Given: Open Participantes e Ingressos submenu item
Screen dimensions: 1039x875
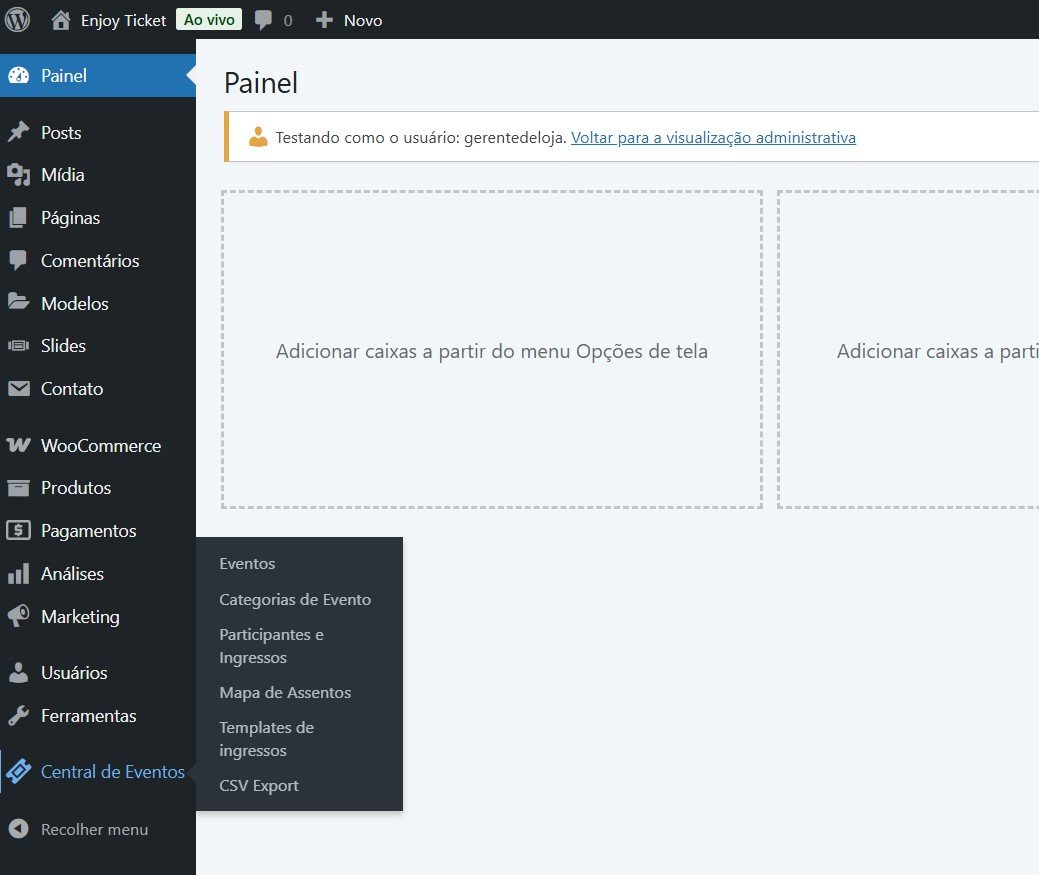Looking at the screenshot, I should tap(271, 646).
